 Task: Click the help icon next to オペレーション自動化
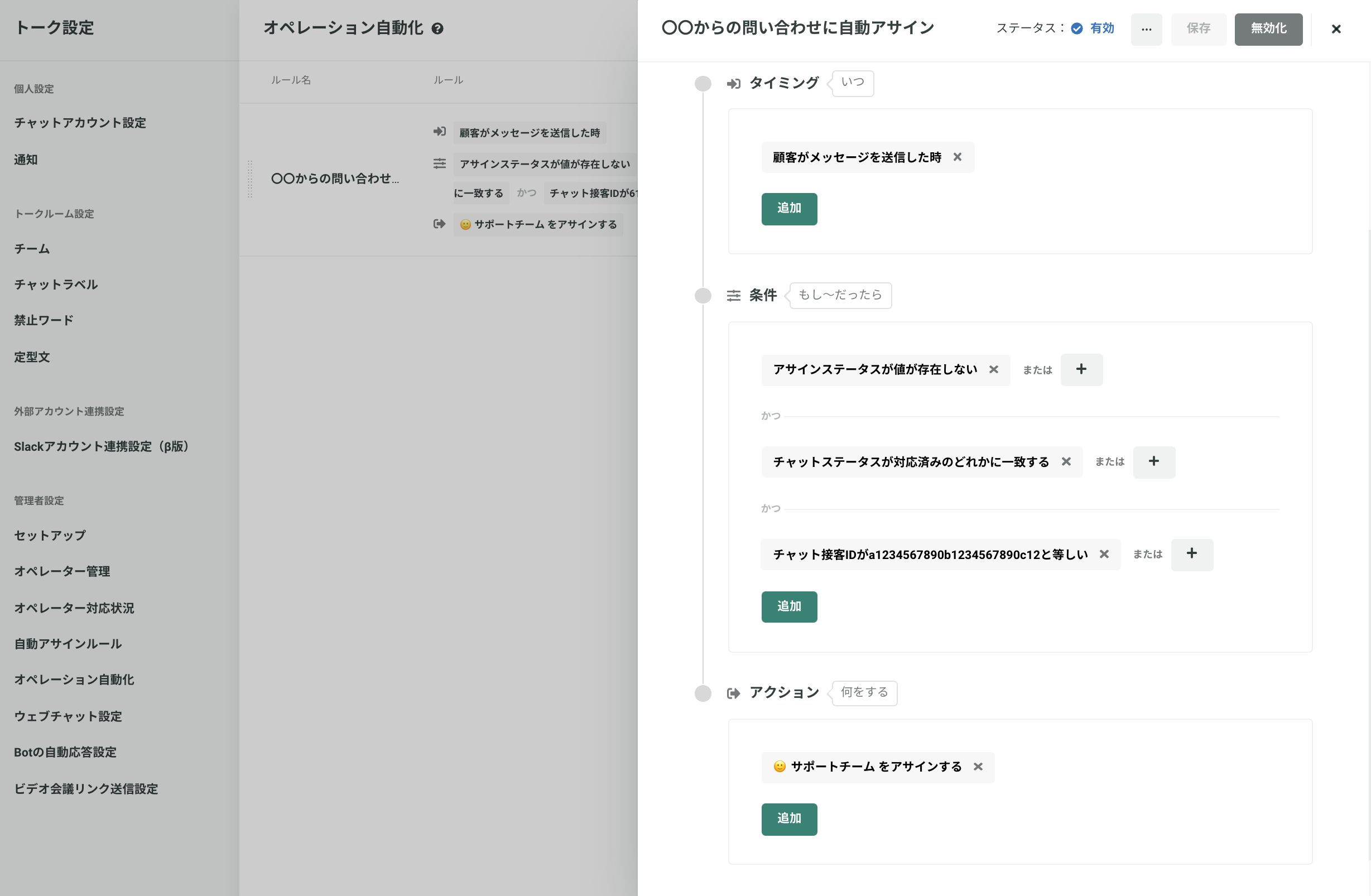[438, 29]
